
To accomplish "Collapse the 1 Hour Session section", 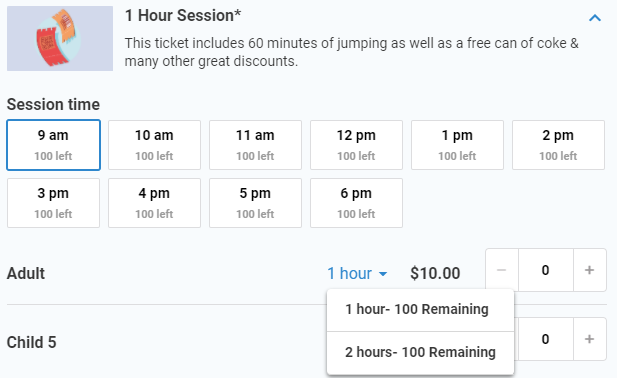I will (x=595, y=18).
